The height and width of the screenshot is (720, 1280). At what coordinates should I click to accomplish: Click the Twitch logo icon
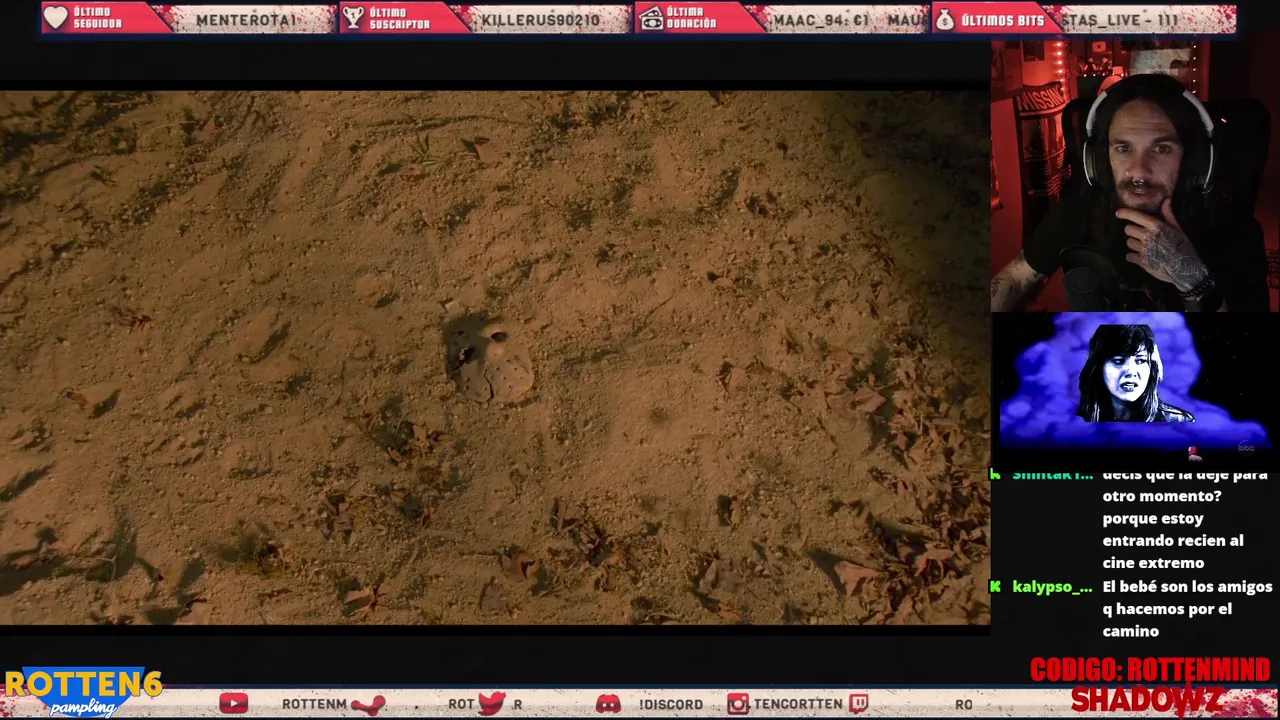(x=858, y=703)
